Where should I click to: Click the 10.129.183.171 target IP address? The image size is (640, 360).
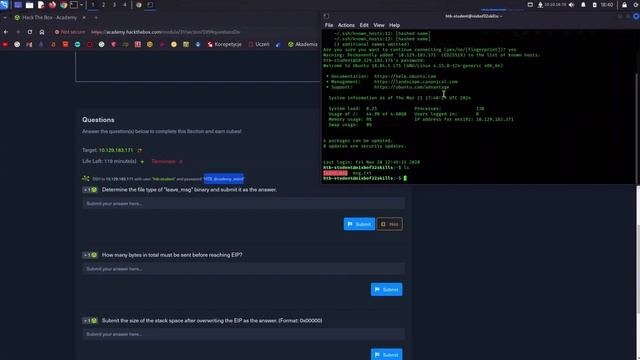pos(116,150)
